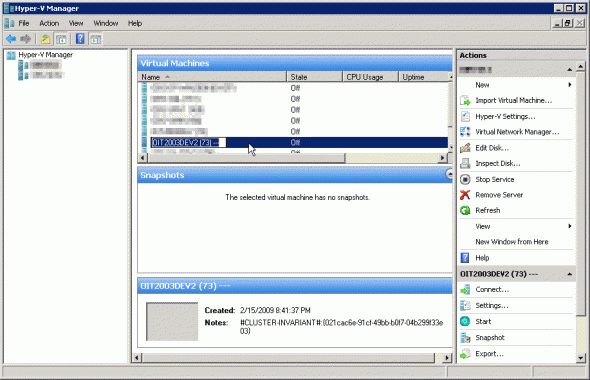Open the Help menu
Image resolution: width=590 pixels, height=380 pixels.
coord(135,23)
